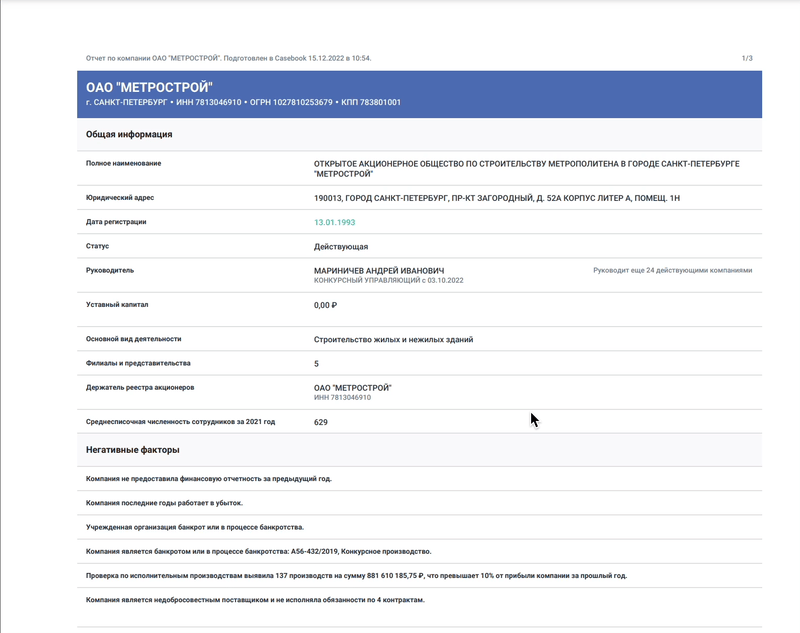Click the page indicator 1/3
The height and width of the screenshot is (633, 800).
(x=747, y=58)
